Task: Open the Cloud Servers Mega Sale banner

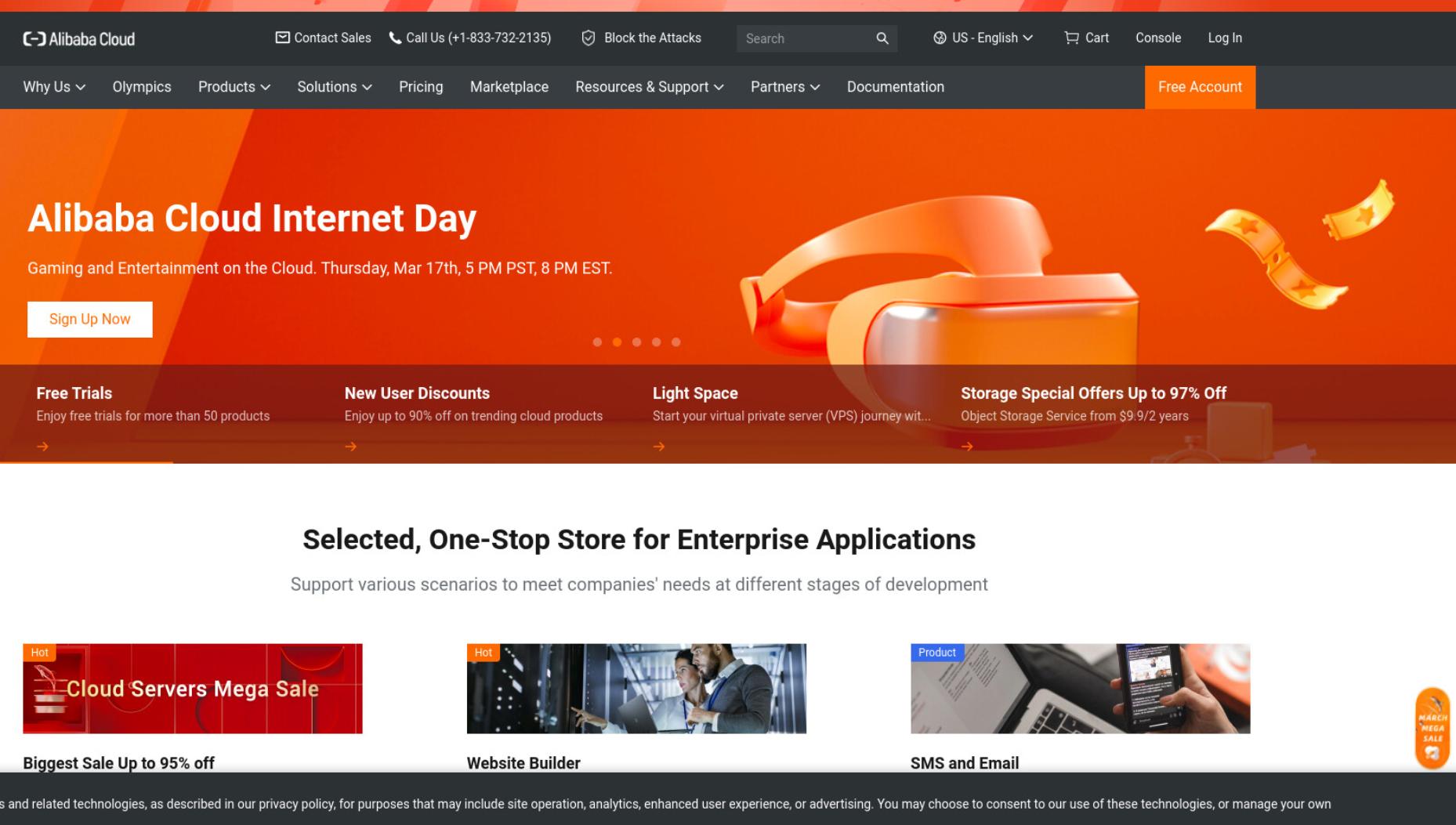Action: coord(193,689)
